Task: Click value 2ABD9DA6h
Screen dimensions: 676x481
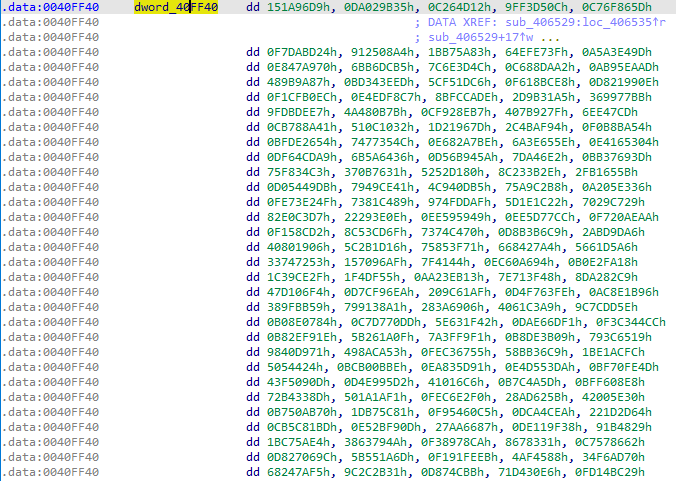Action: click(613, 232)
